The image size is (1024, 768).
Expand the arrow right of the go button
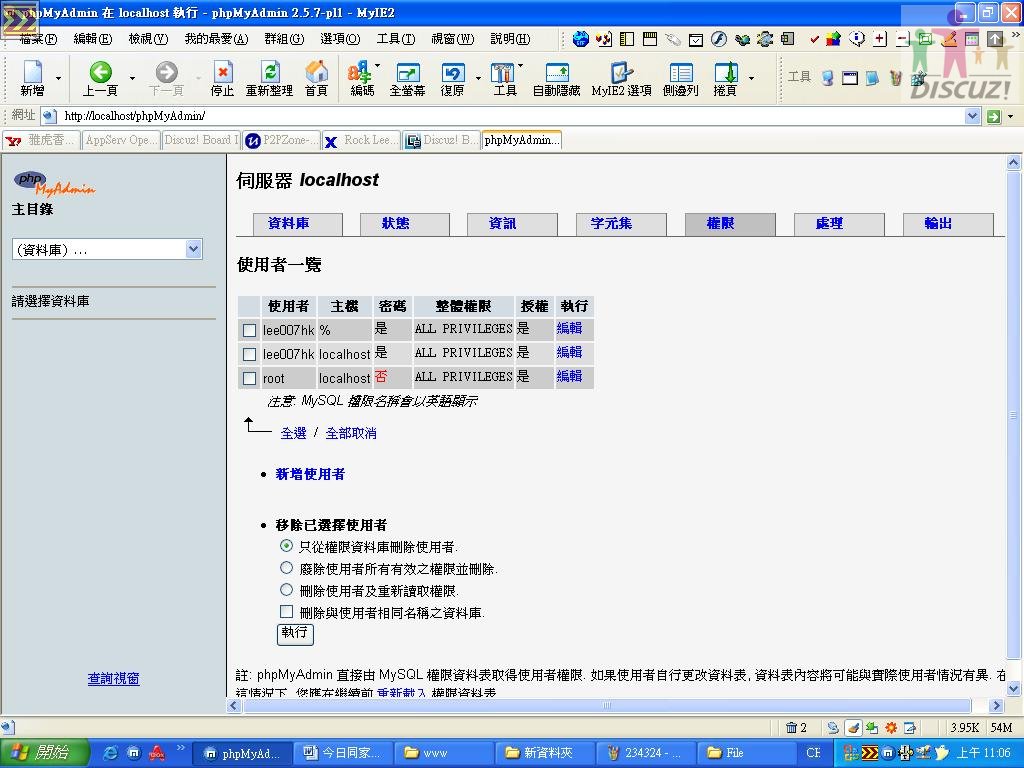[1010, 116]
